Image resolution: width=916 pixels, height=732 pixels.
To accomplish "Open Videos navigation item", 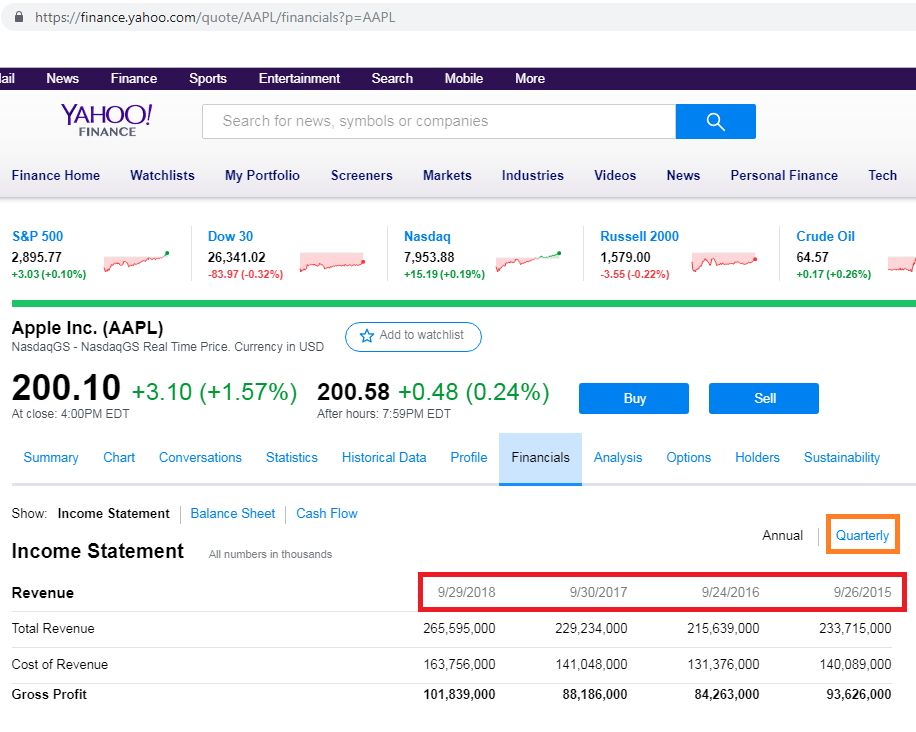I will 615,175.
